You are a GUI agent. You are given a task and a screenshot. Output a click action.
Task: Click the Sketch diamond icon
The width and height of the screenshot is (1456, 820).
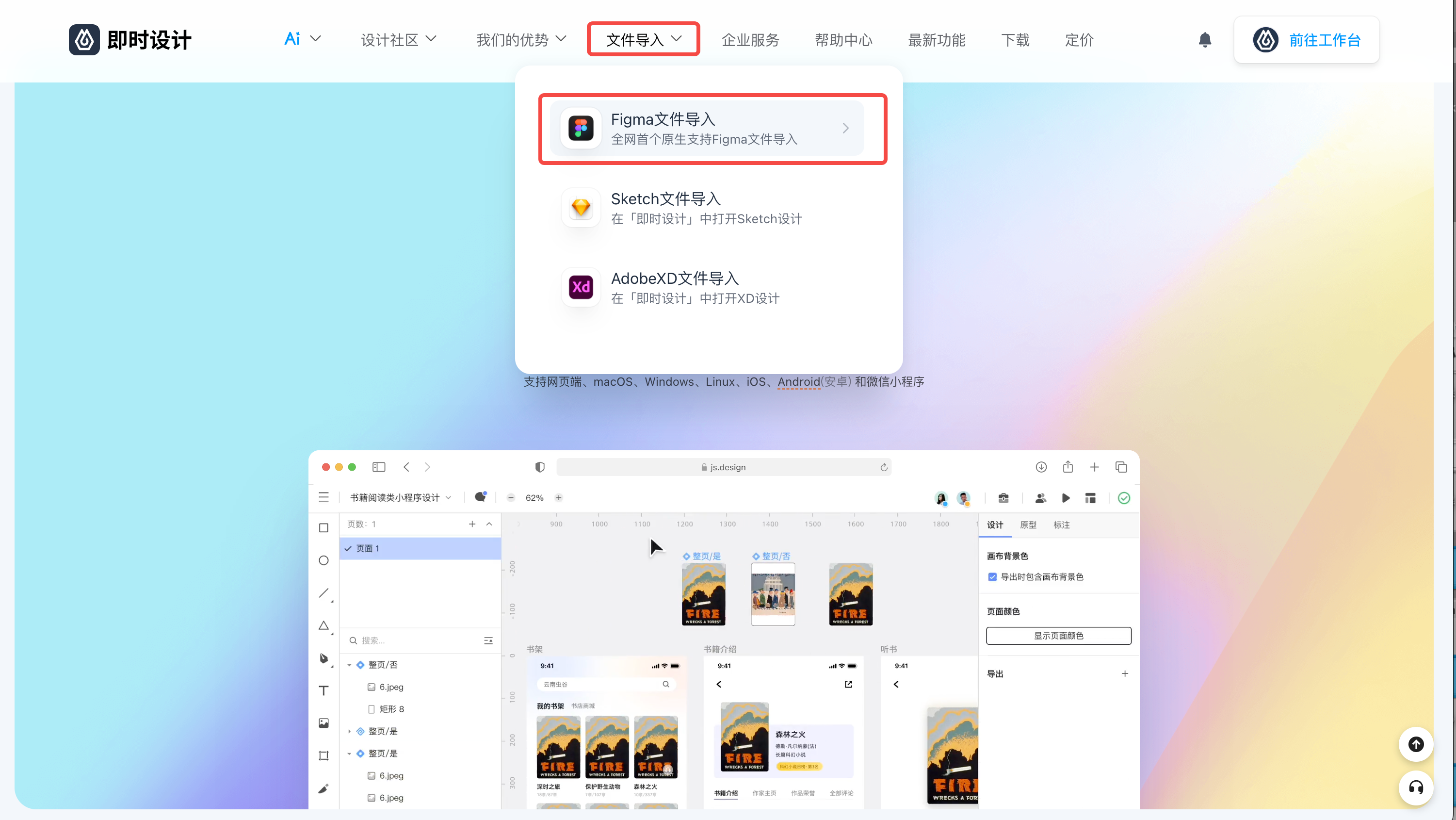click(581, 208)
